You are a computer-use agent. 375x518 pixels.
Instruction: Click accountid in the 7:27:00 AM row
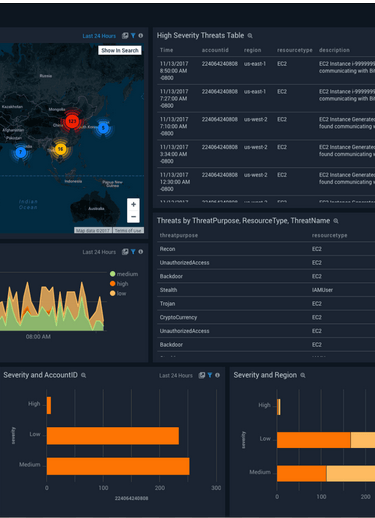point(220,91)
